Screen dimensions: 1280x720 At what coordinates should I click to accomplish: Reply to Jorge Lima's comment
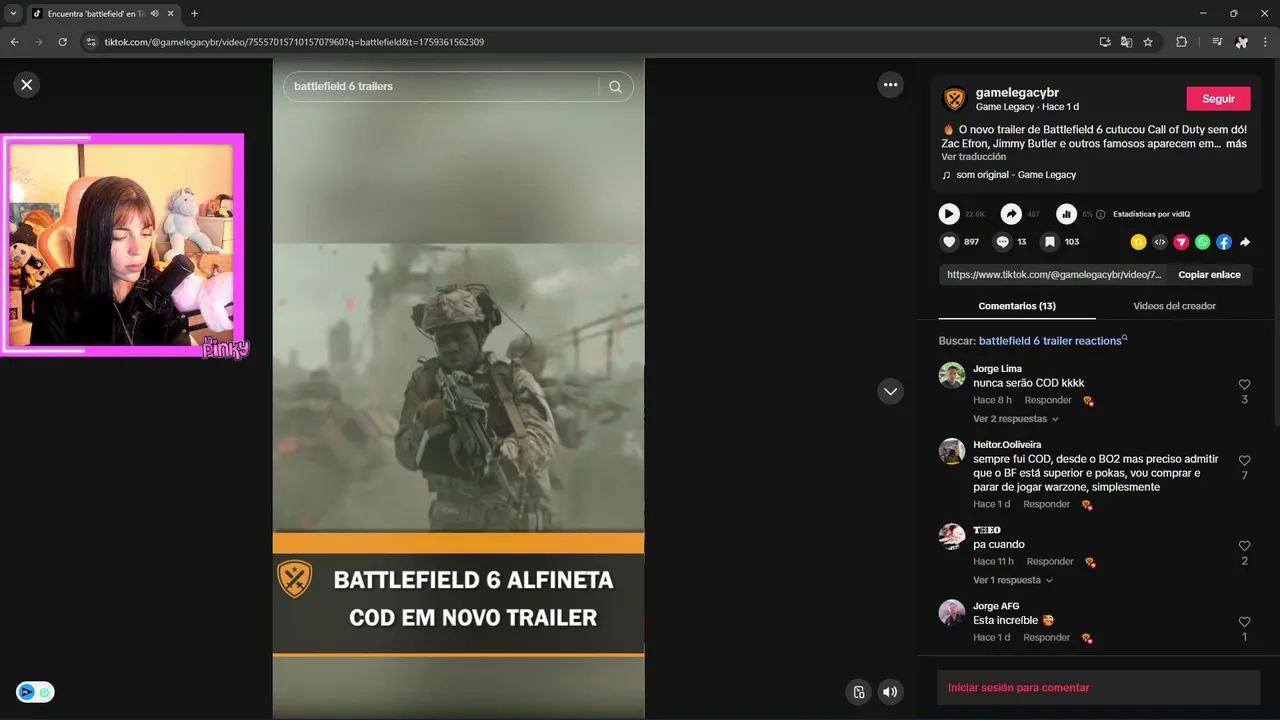point(1048,400)
